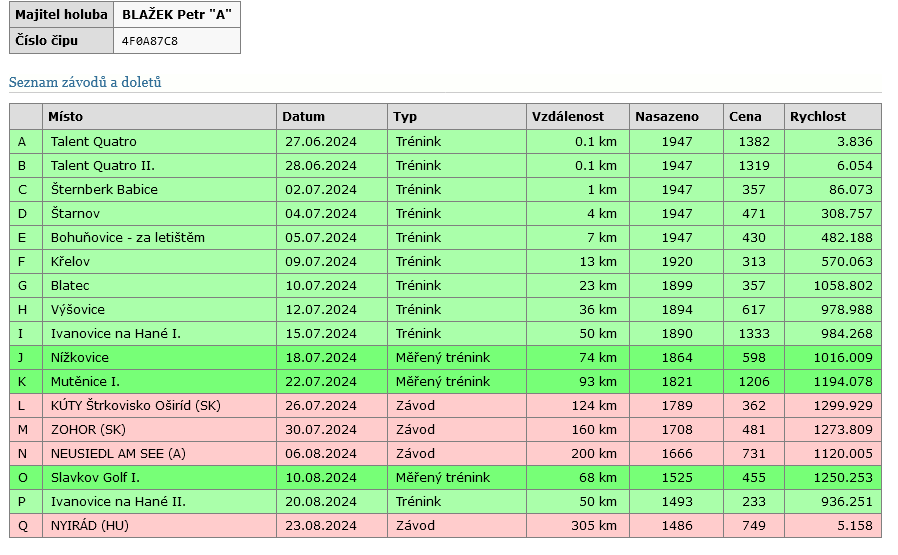The width and height of the screenshot is (898, 555).
Task: Click the chip number 4F0A87C8
Action: [x=150, y=41]
